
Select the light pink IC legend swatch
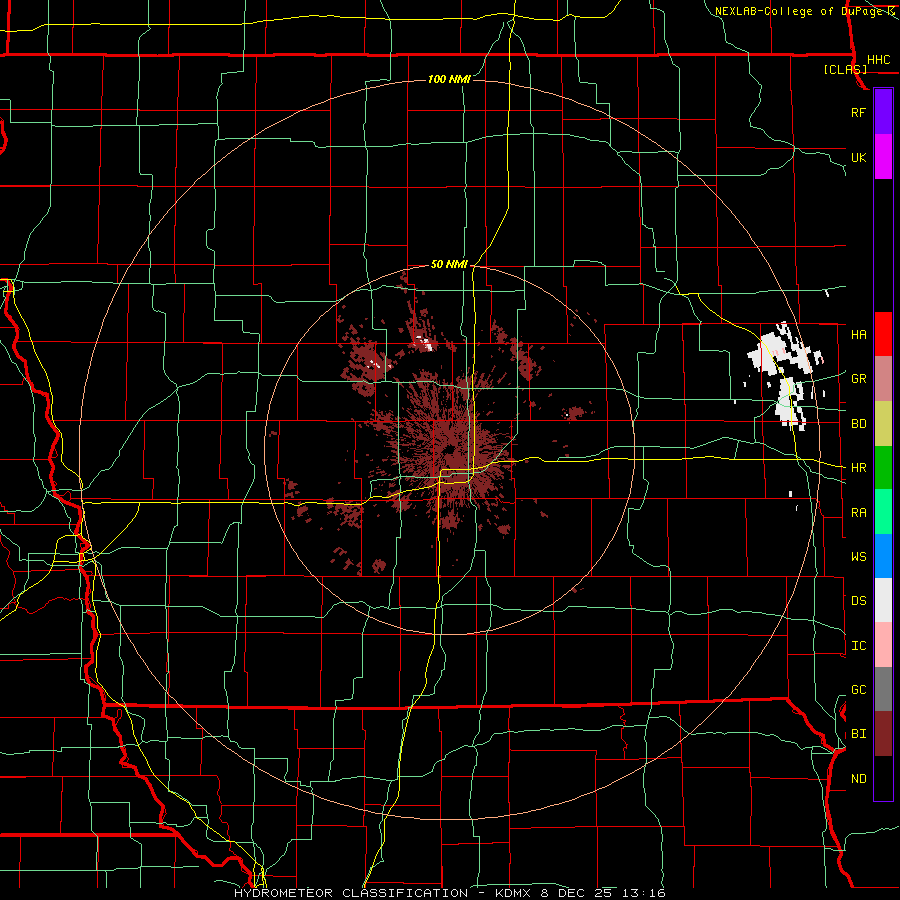(x=883, y=645)
